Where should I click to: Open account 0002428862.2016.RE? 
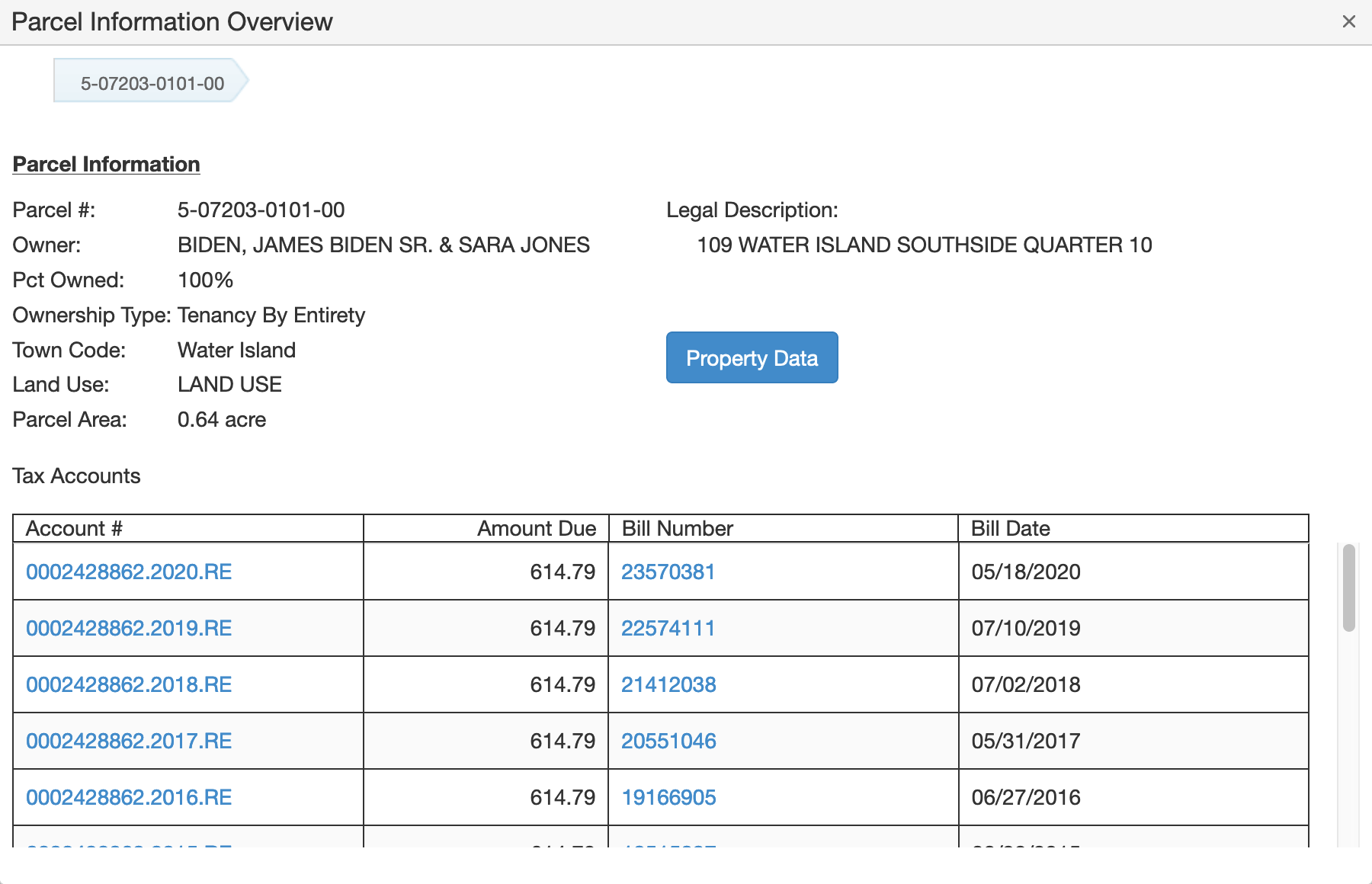coord(129,797)
